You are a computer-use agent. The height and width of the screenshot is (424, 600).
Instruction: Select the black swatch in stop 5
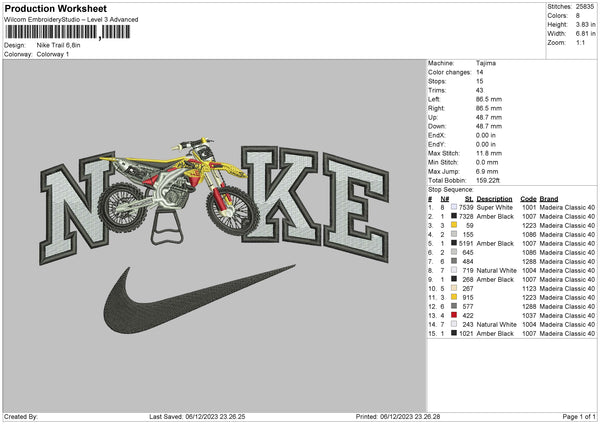454,243
